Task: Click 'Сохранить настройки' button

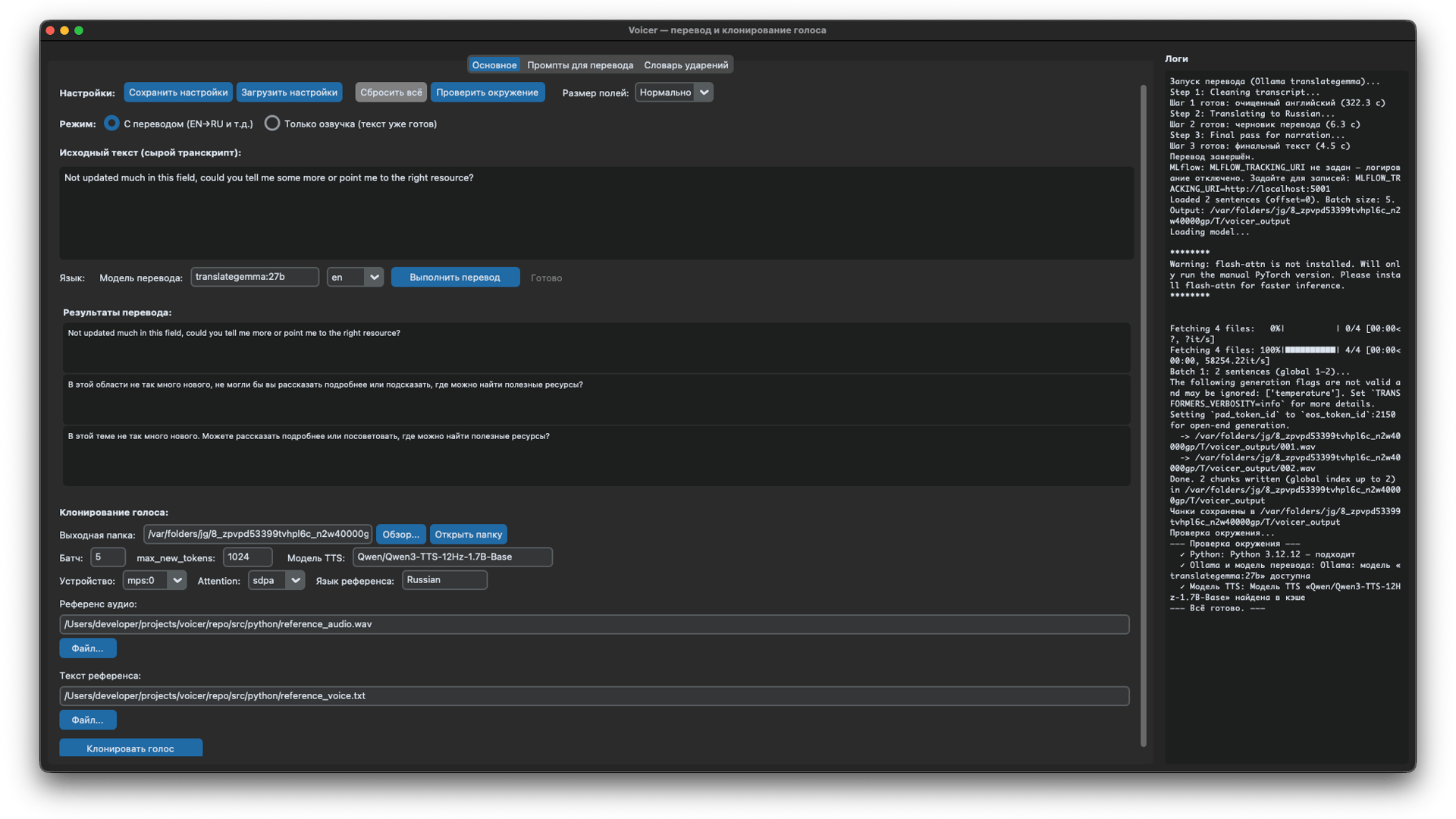Action: point(178,93)
